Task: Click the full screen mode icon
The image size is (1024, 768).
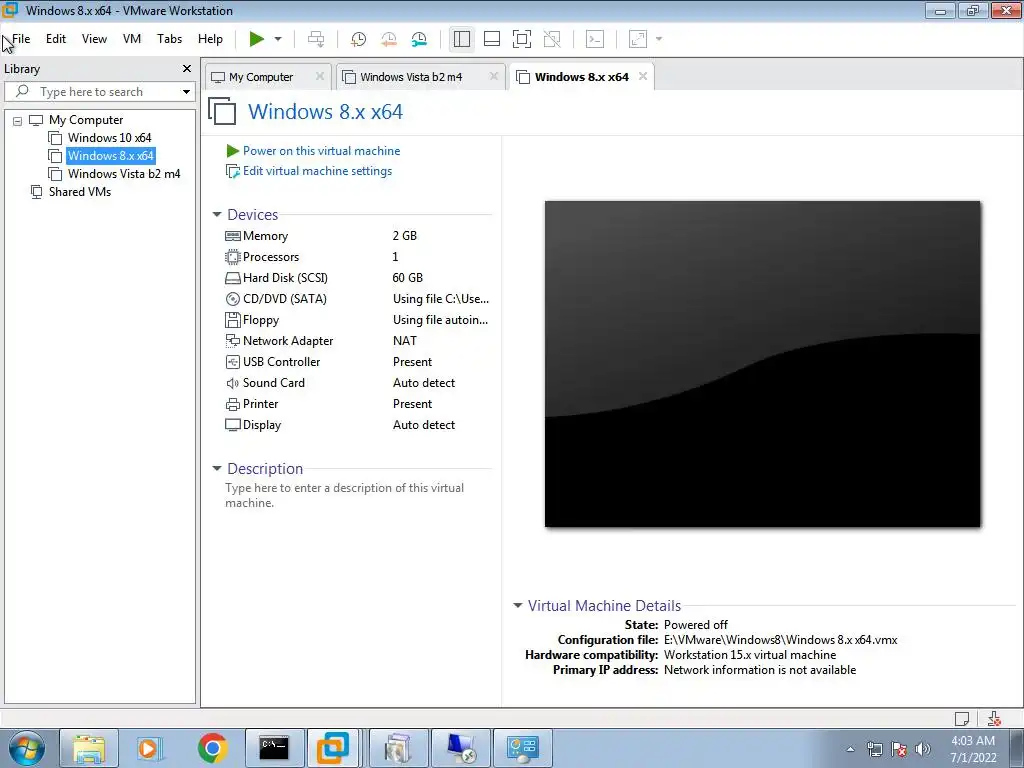Action: pos(522,39)
